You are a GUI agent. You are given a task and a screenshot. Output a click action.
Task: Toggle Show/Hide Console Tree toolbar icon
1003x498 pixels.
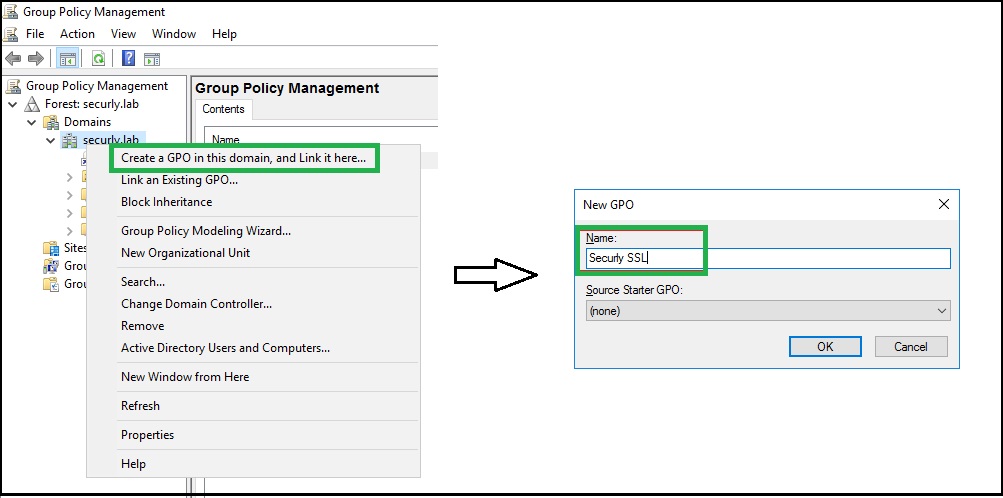(x=67, y=59)
